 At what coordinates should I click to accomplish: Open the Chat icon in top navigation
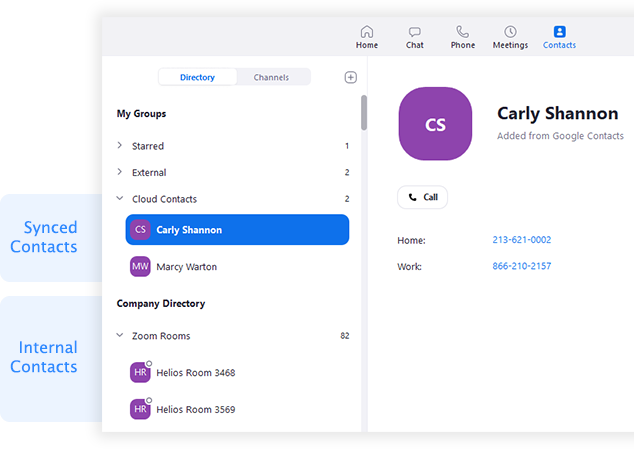pyautogui.click(x=414, y=32)
